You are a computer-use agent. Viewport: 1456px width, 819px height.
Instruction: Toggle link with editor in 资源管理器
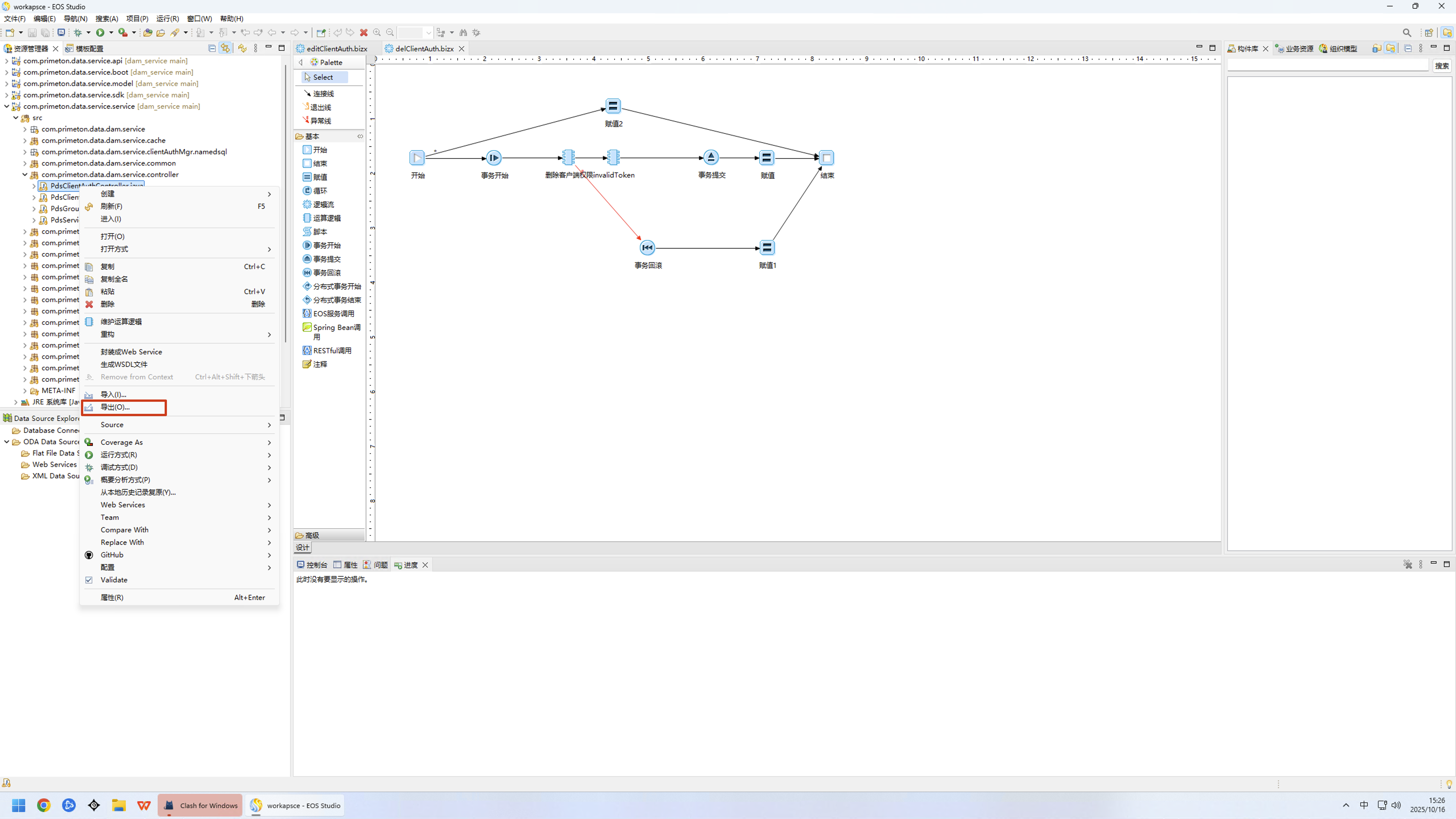click(x=225, y=48)
